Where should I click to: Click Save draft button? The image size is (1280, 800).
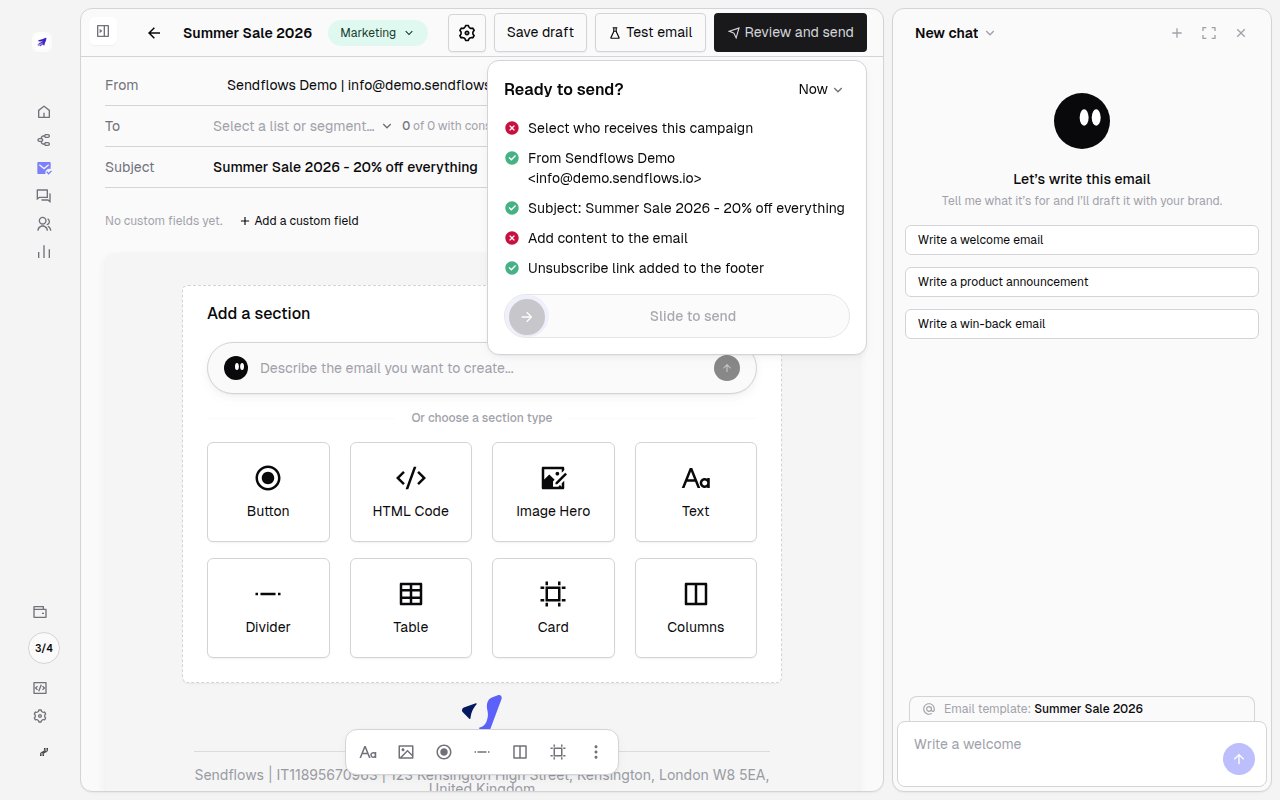point(540,32)
